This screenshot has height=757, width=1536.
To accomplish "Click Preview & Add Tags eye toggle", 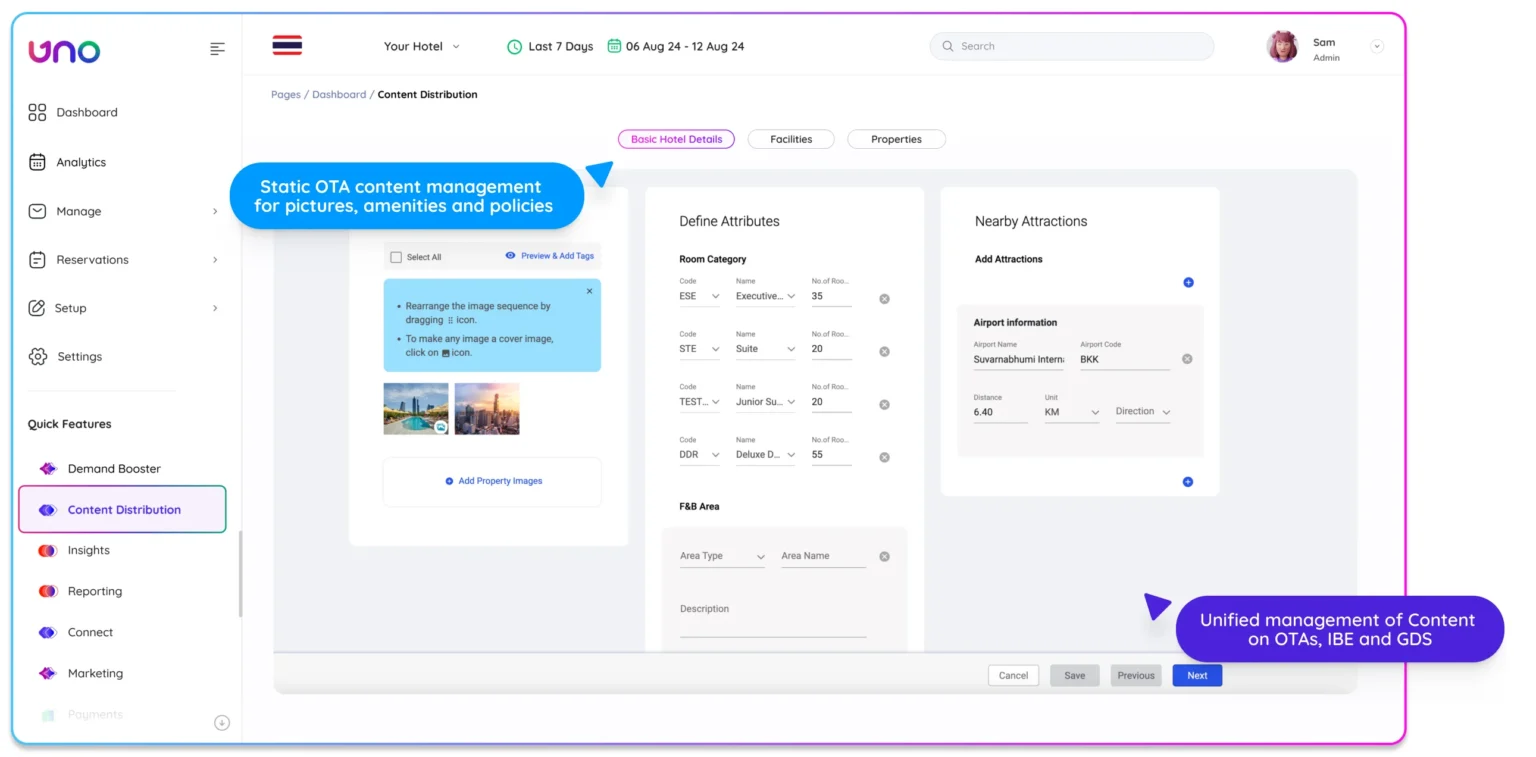I will coord(511,256).
